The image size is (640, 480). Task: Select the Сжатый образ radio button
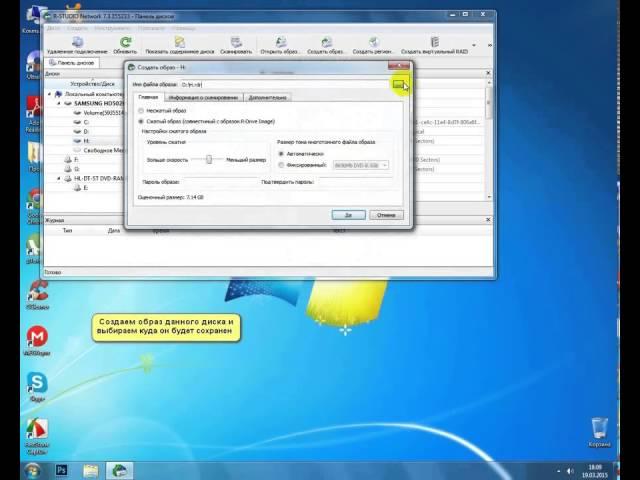pos(141,121)
